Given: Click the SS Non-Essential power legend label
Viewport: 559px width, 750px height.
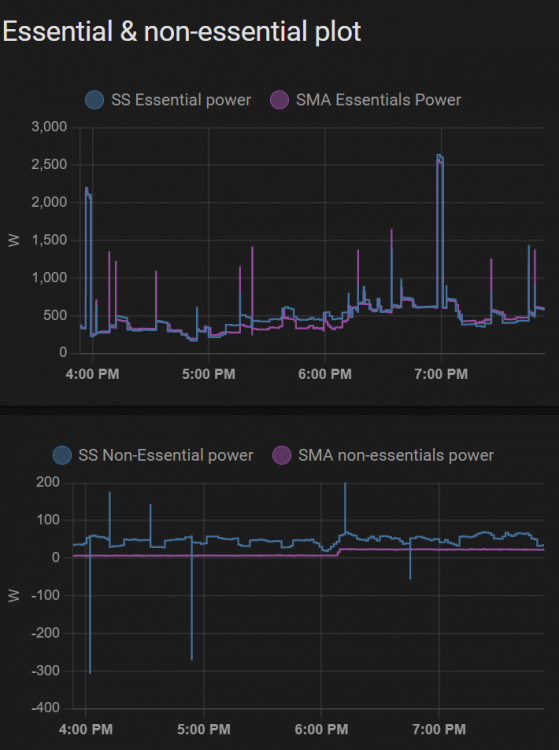Looking at the screenshot, I should [x=165, y=455].
